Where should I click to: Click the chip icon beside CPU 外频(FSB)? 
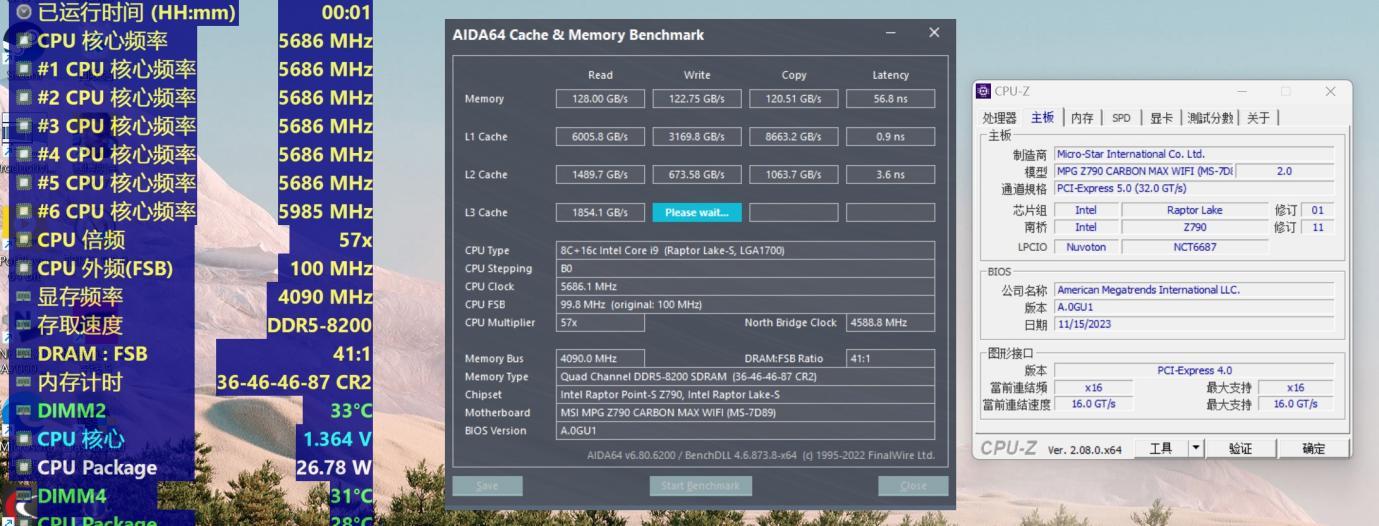24,268
